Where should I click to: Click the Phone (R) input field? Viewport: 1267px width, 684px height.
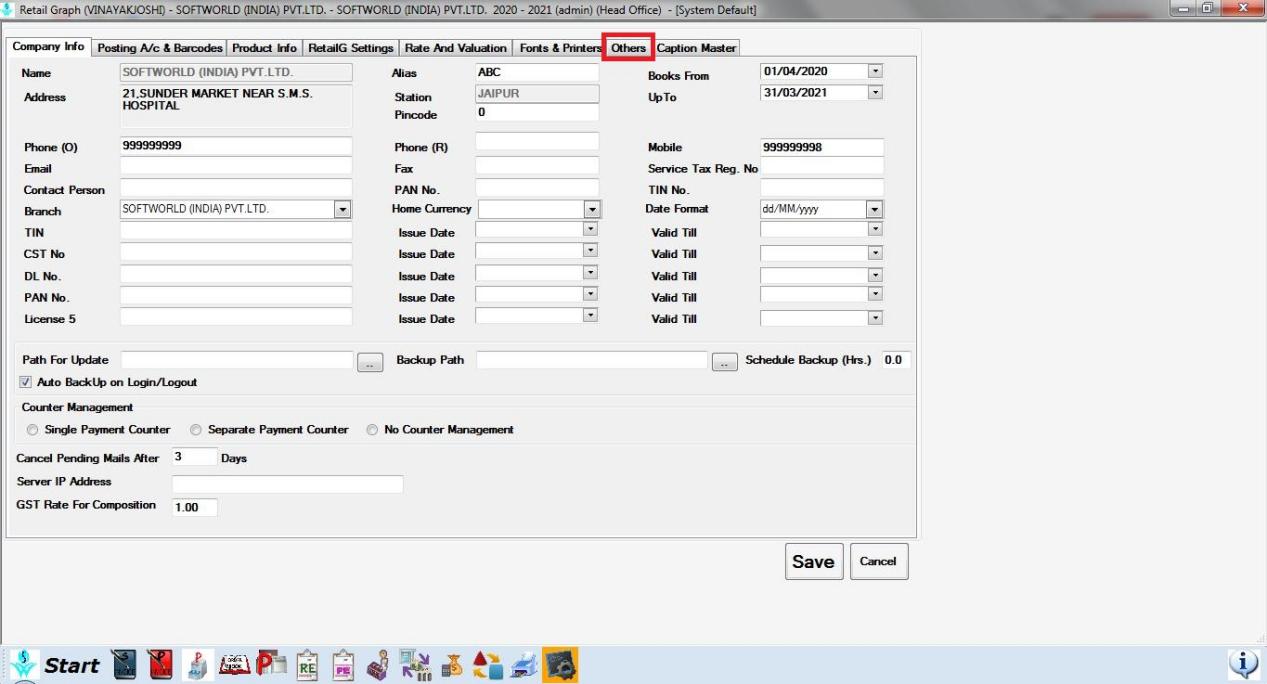click(537, 143)
